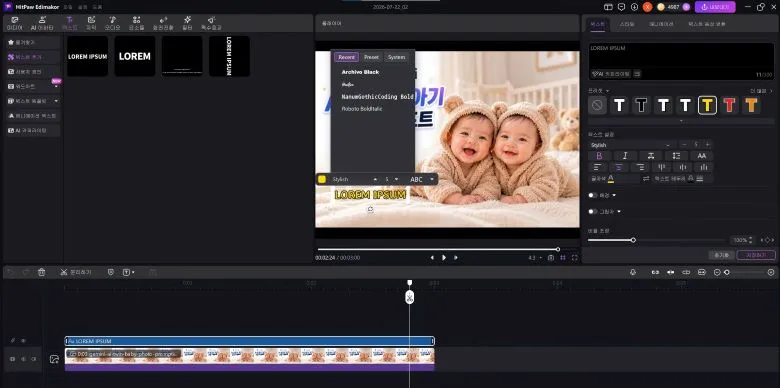Play the preview with play button

click(x=444, y=258)
